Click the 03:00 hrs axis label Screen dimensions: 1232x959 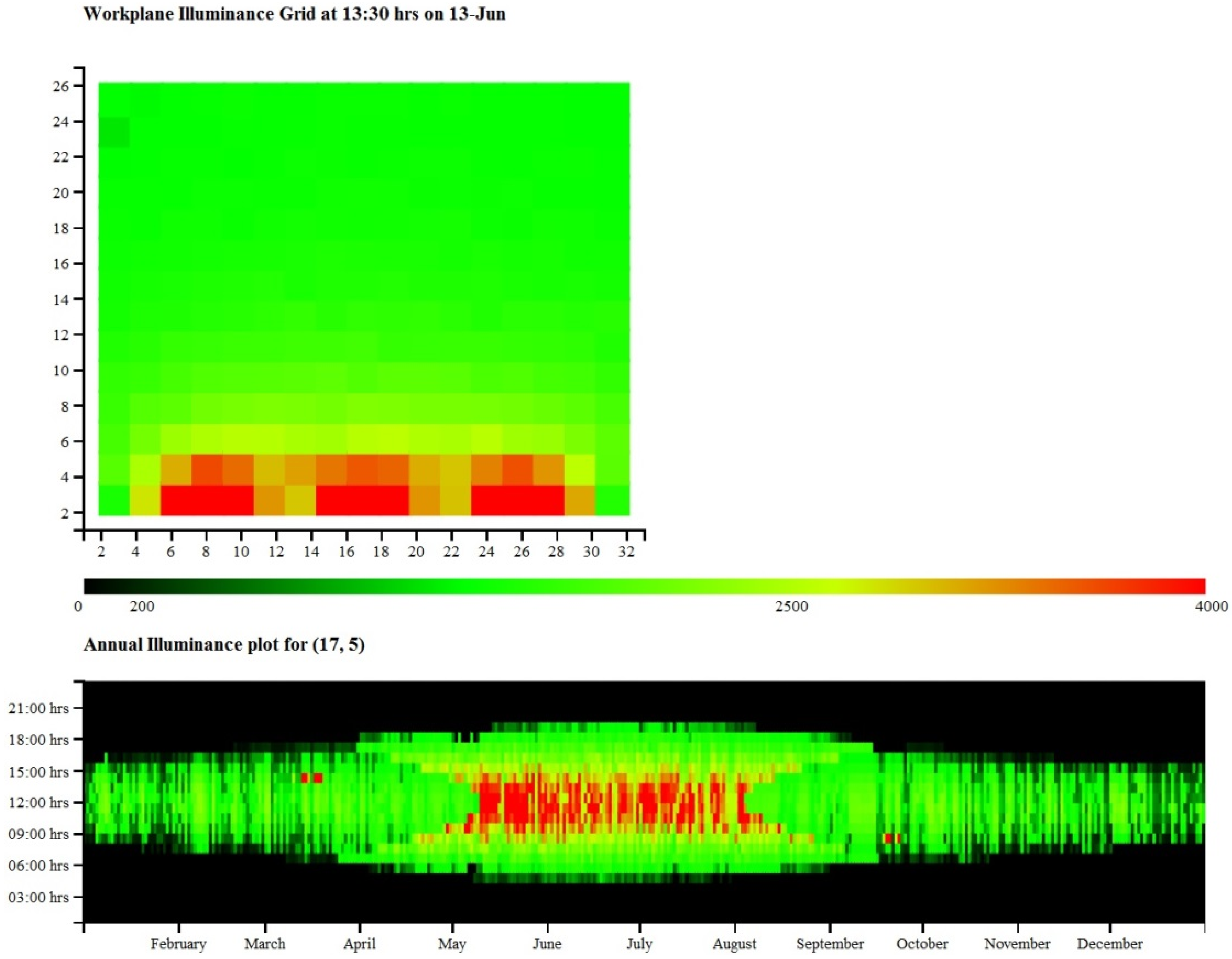coord(38,897)
